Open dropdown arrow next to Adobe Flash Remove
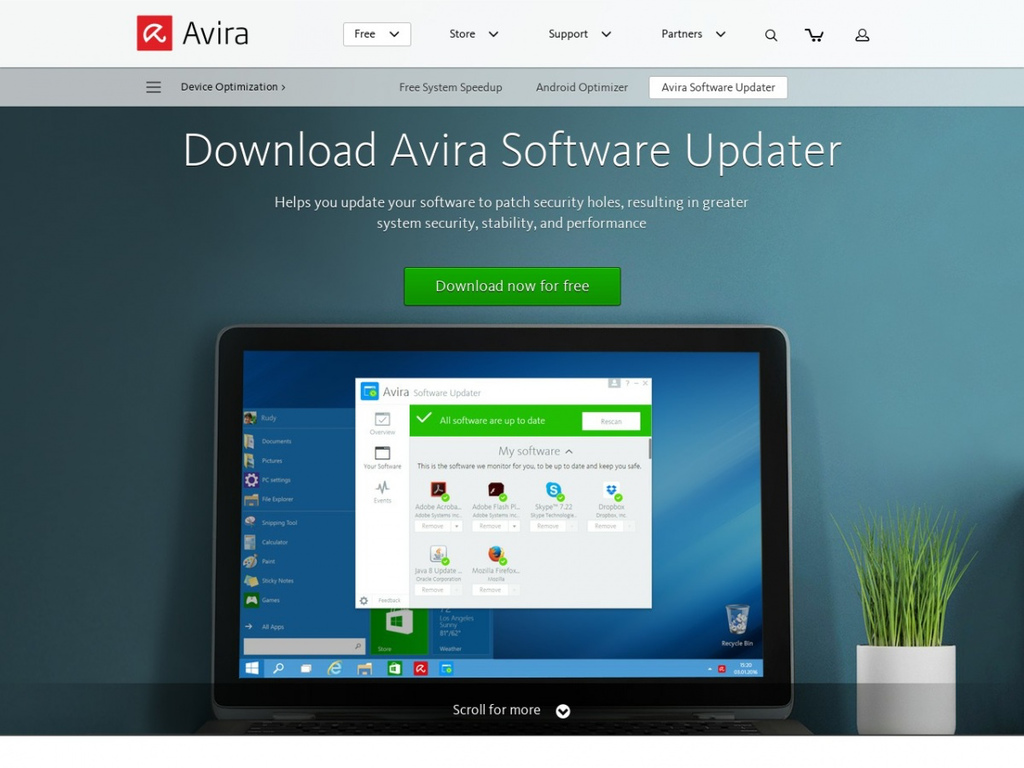The height and width of the screenshot is (768, 1024). coord(514,526)
